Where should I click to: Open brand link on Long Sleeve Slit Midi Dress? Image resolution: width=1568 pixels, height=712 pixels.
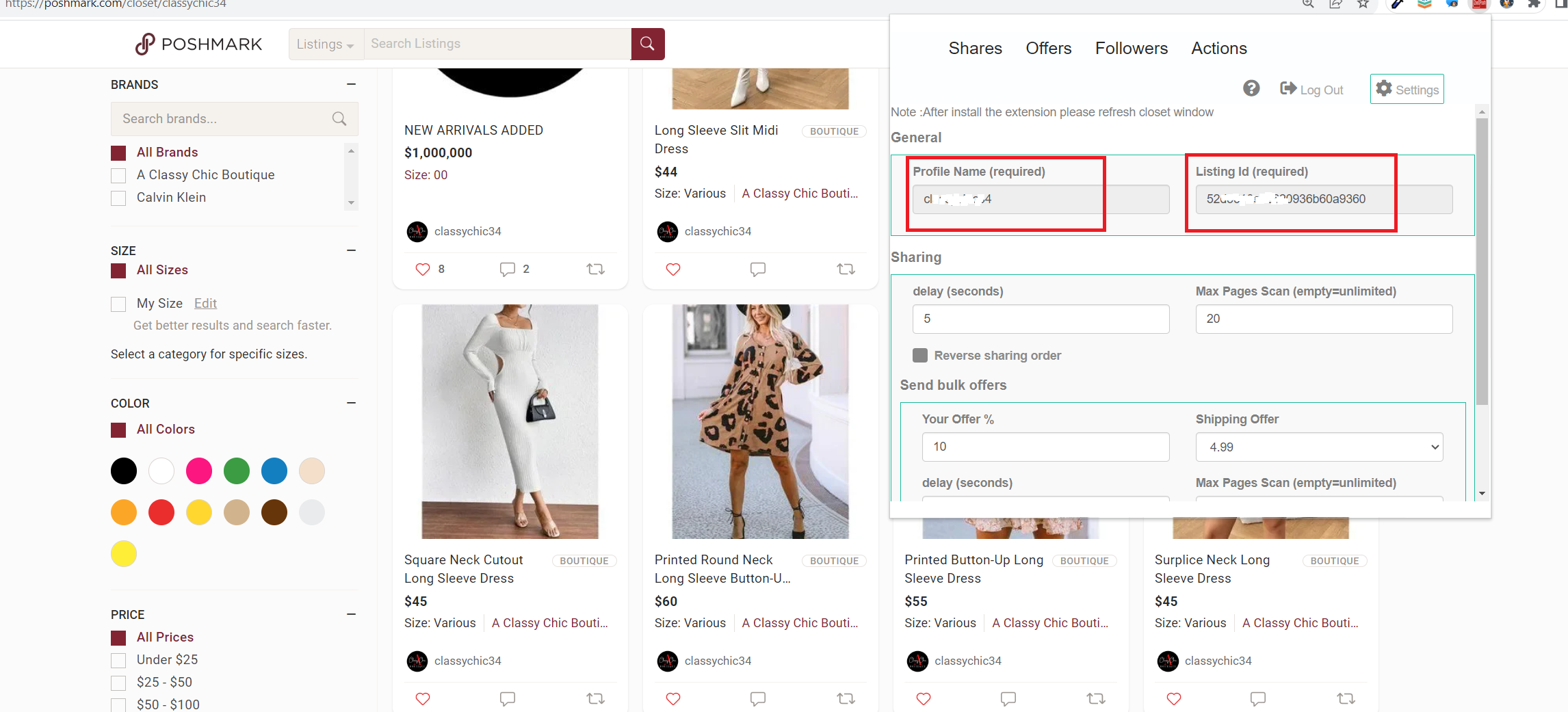pyautogui.click(x=800, y=194)
